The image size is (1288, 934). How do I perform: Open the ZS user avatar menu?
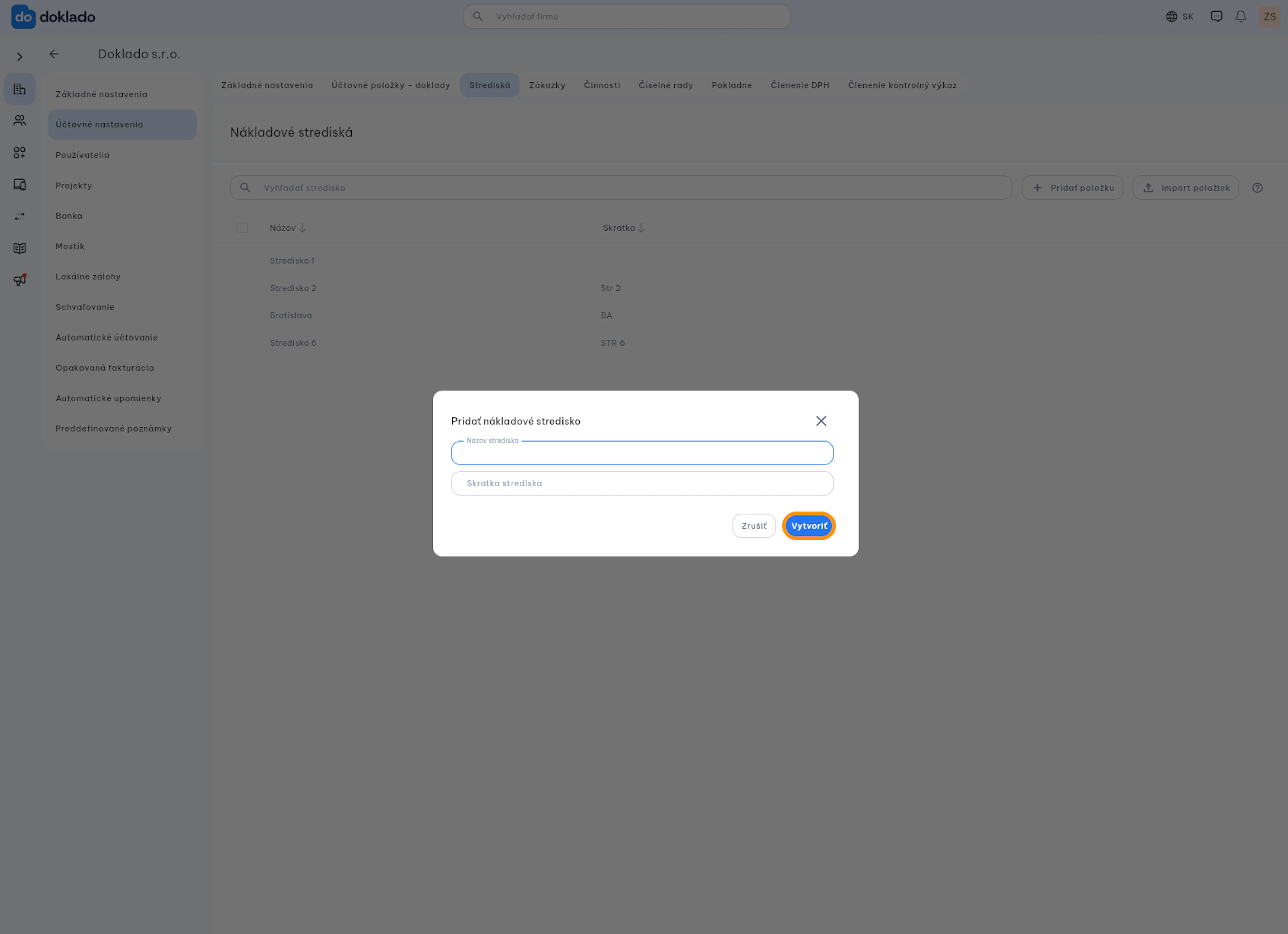[1270, 16]
